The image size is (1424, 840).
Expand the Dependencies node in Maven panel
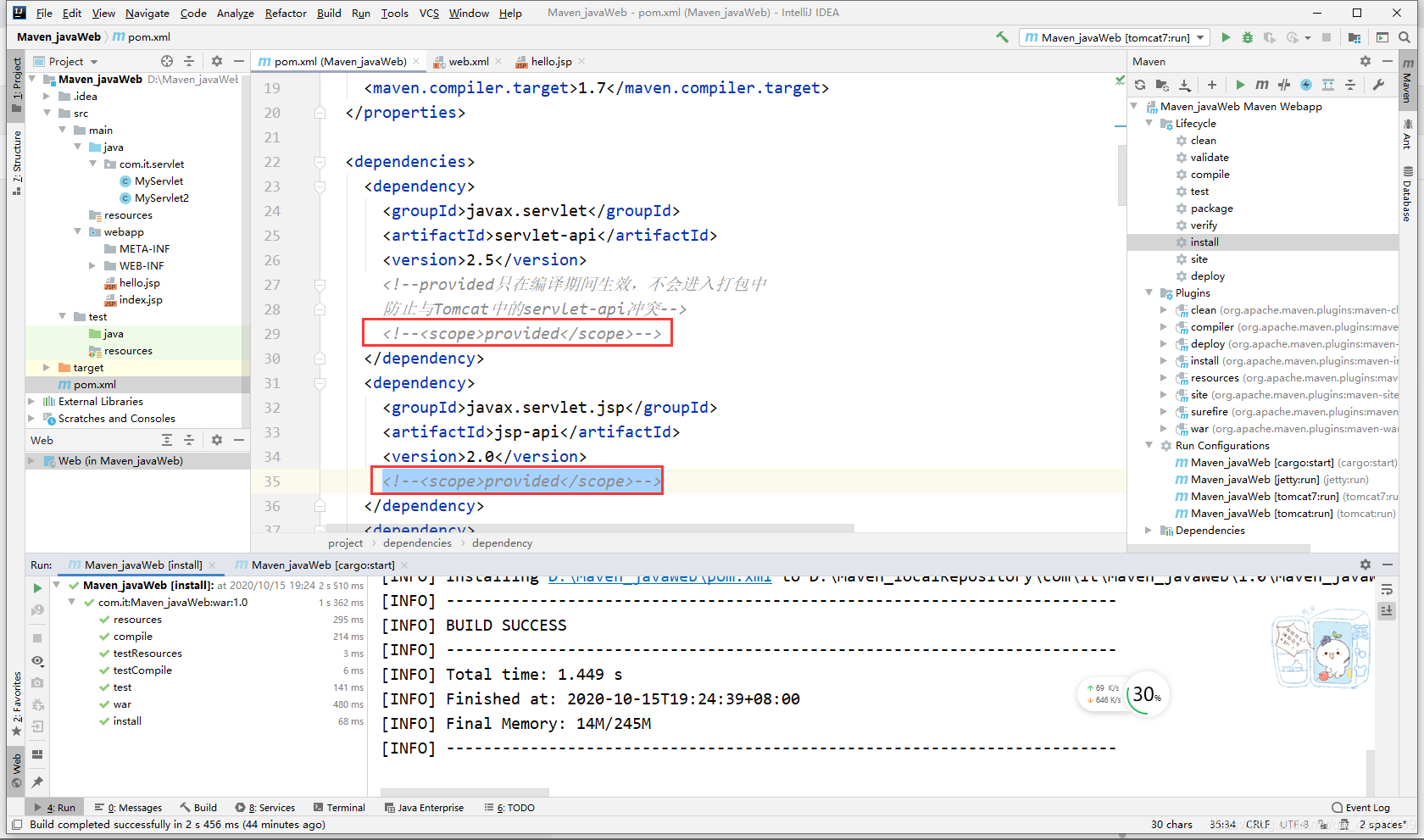tap(1149, 531)
